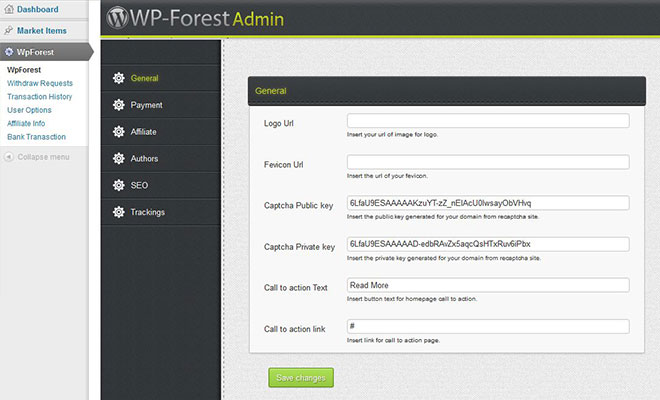Click the gear icon beside SEO
Image resolution: width=660 pixels, height=400 pixels.
119,185
